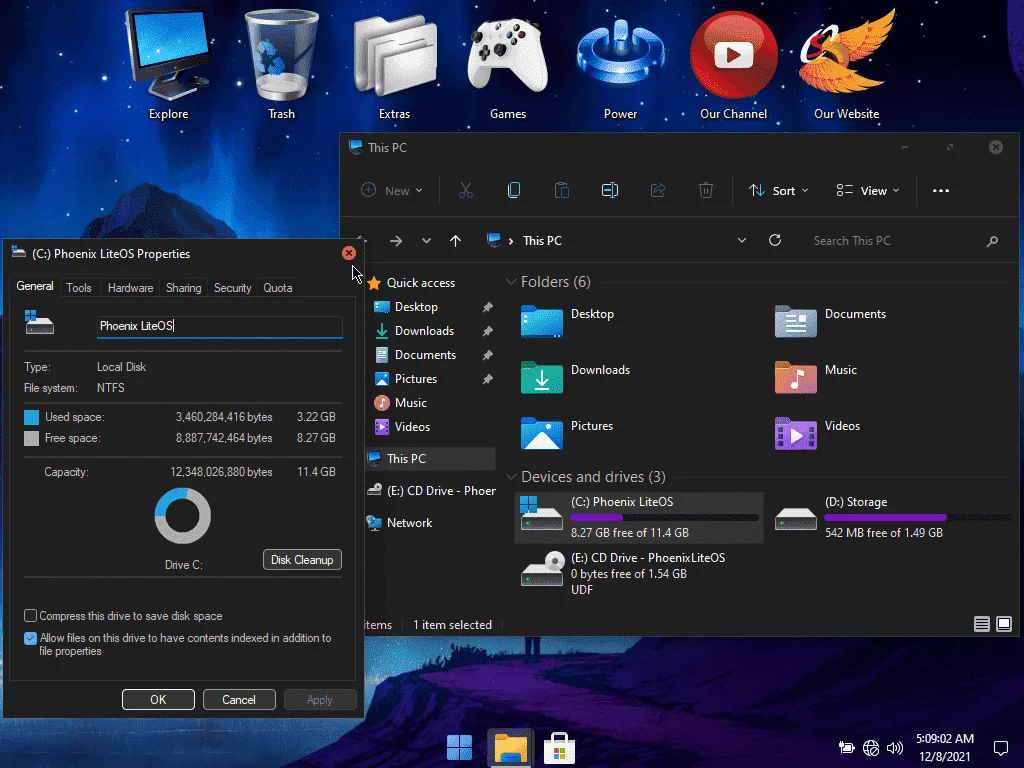The width and height of the screenshot is (1024, 768).
Task: Select the Documents folder tile
Action: tap(831, 321)
